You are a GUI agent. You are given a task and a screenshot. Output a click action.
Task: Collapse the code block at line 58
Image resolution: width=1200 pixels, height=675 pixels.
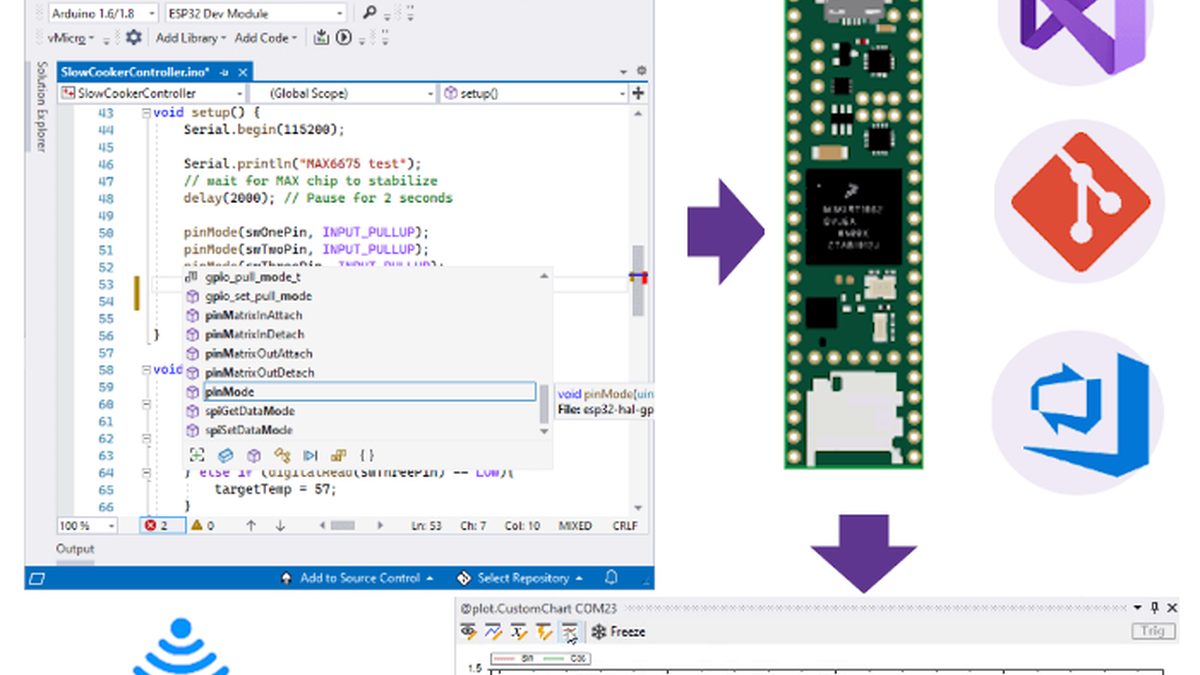coord(146,370)
